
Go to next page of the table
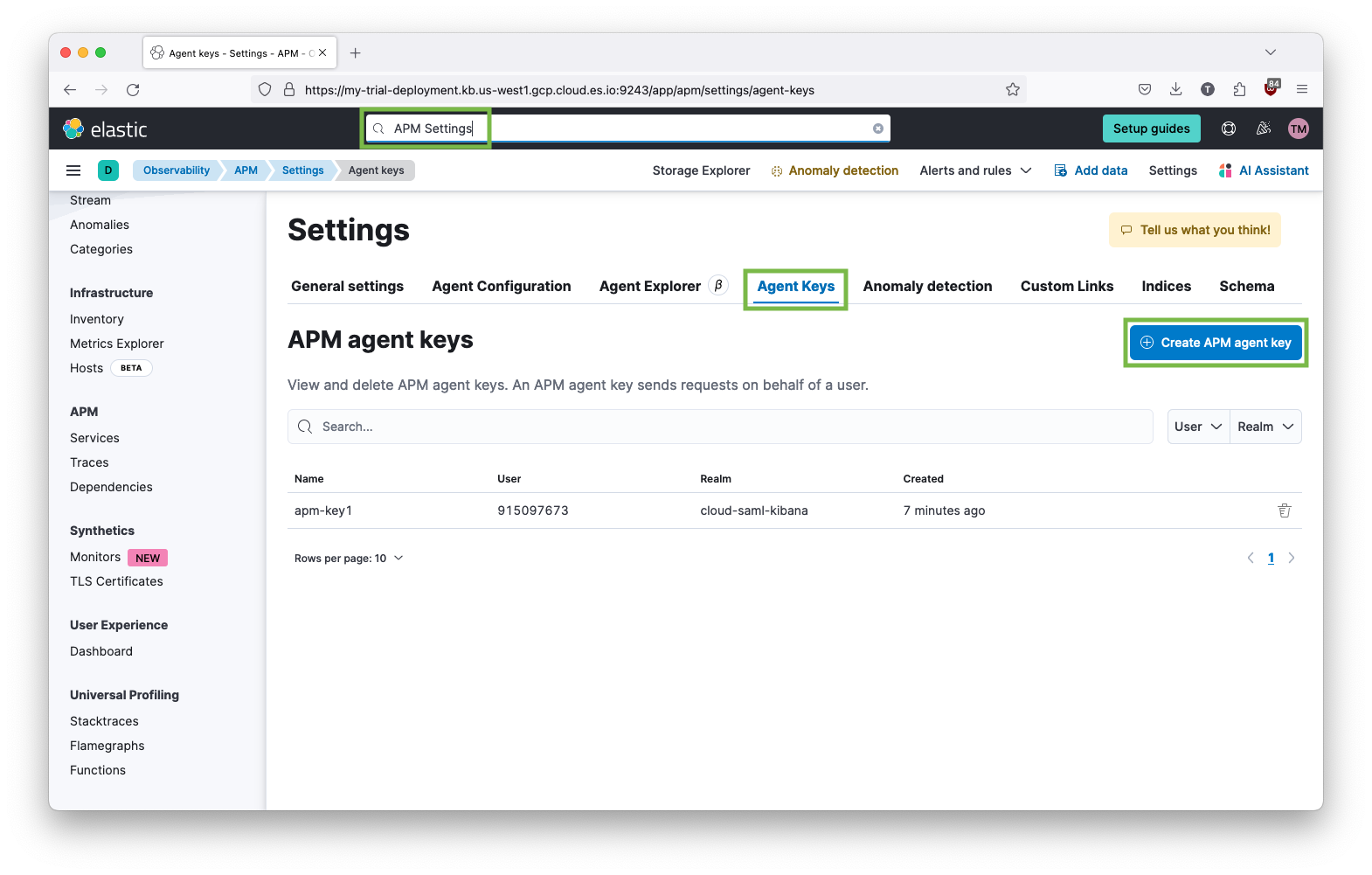1292,558
